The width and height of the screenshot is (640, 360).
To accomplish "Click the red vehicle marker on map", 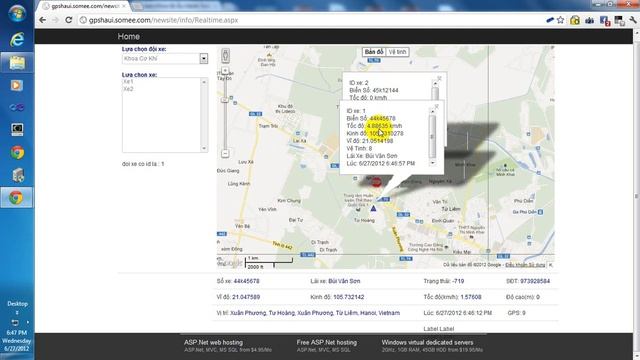I will (x=376, y=182).
